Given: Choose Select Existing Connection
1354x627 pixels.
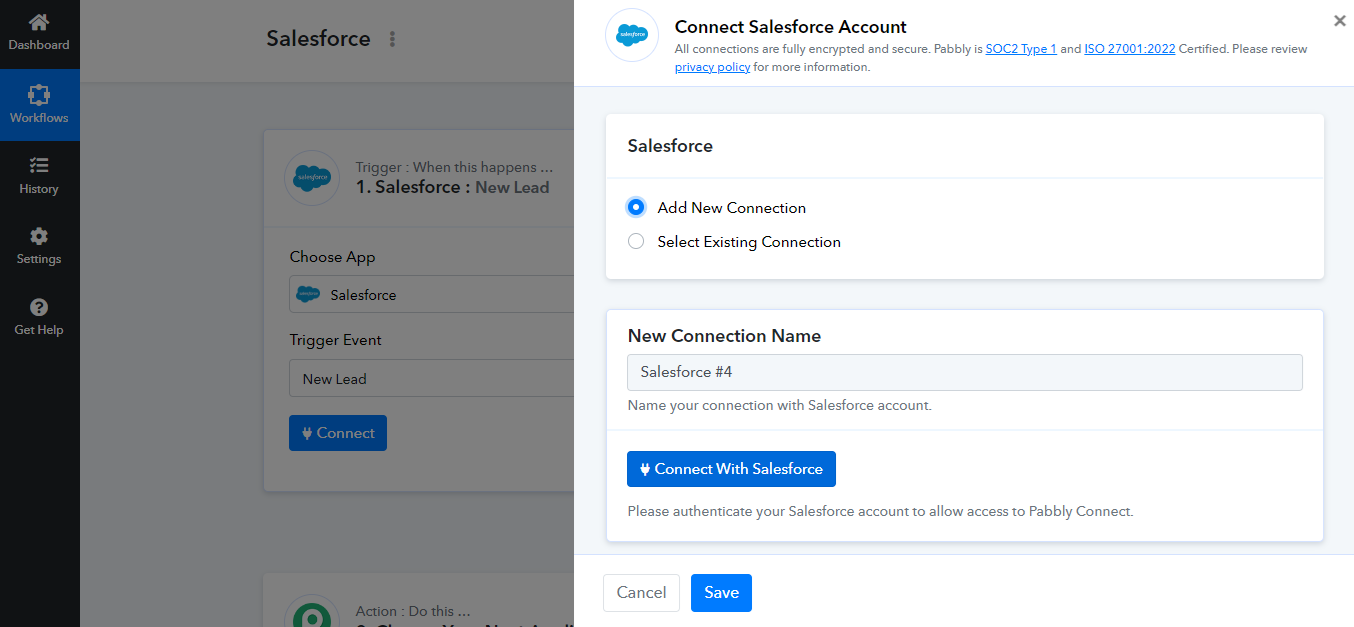Looking at the screenshot, I should click(636, 241).
